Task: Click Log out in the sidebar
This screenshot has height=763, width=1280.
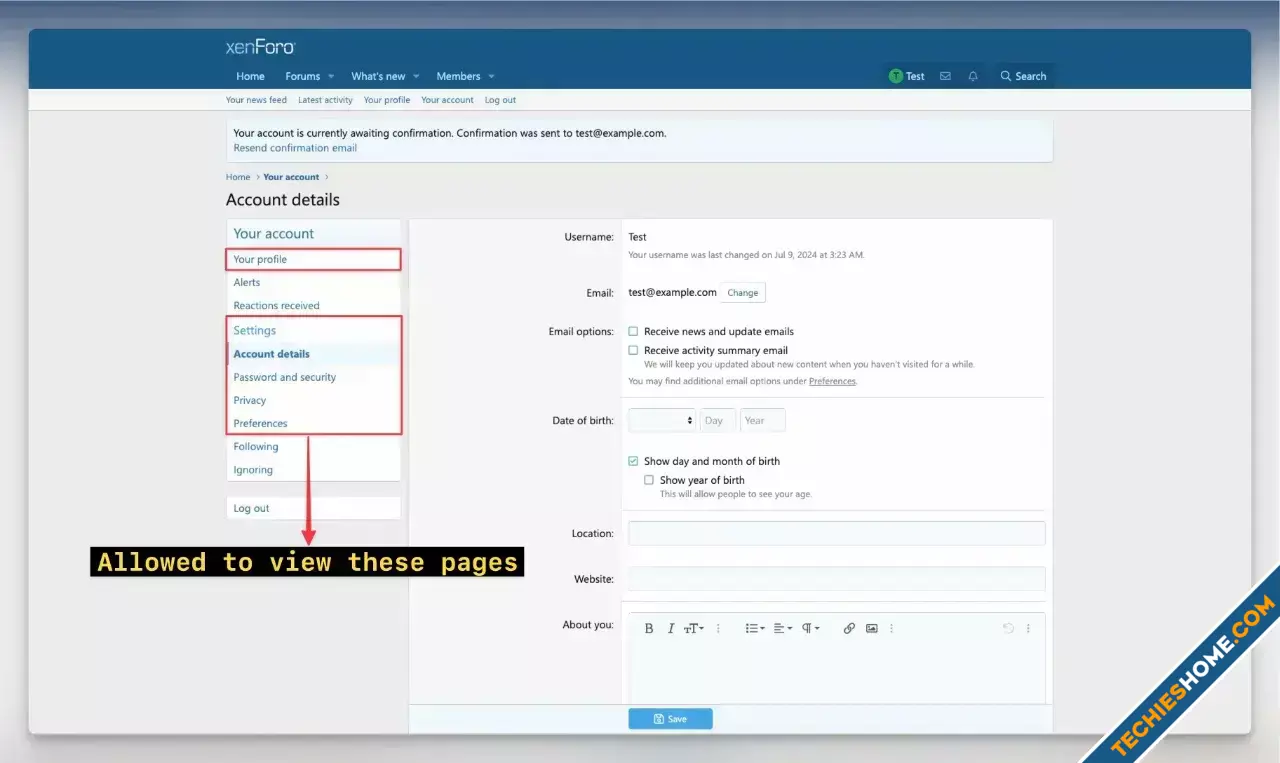Action: click(313, 508)
